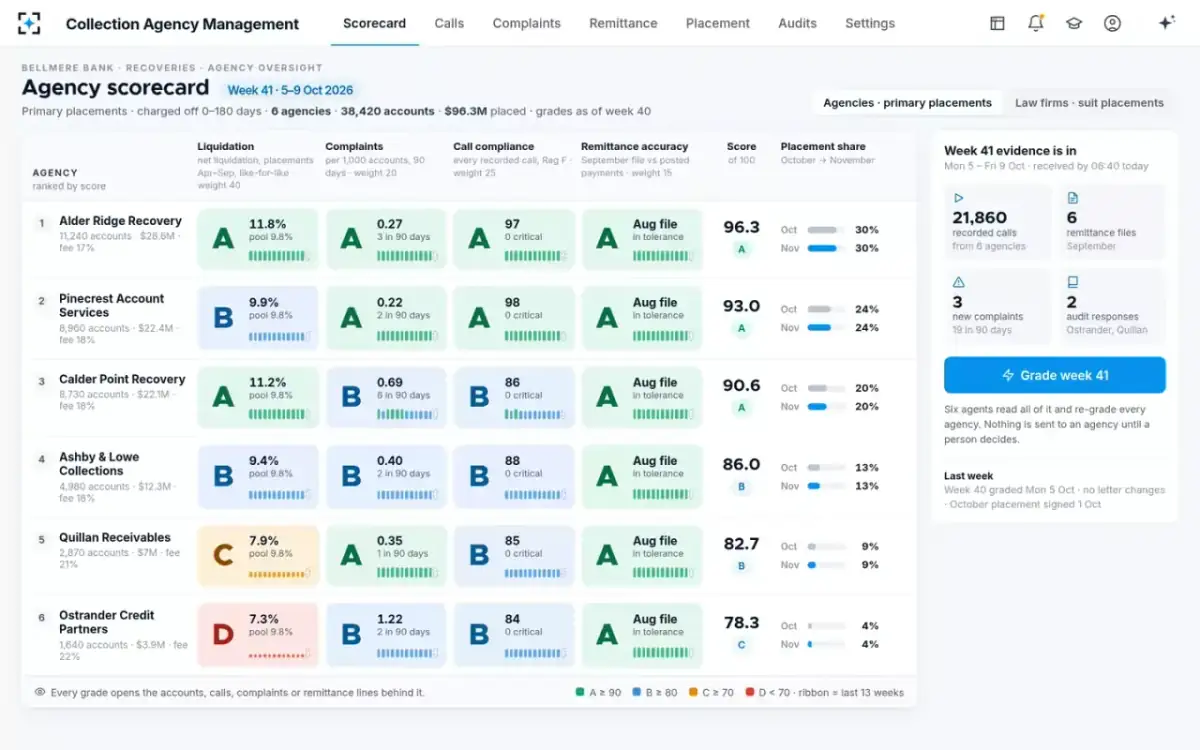This screenshot has width=1200, height=750.
Task: Click the Remittance accuracy column header
Action: click(635, 146)
